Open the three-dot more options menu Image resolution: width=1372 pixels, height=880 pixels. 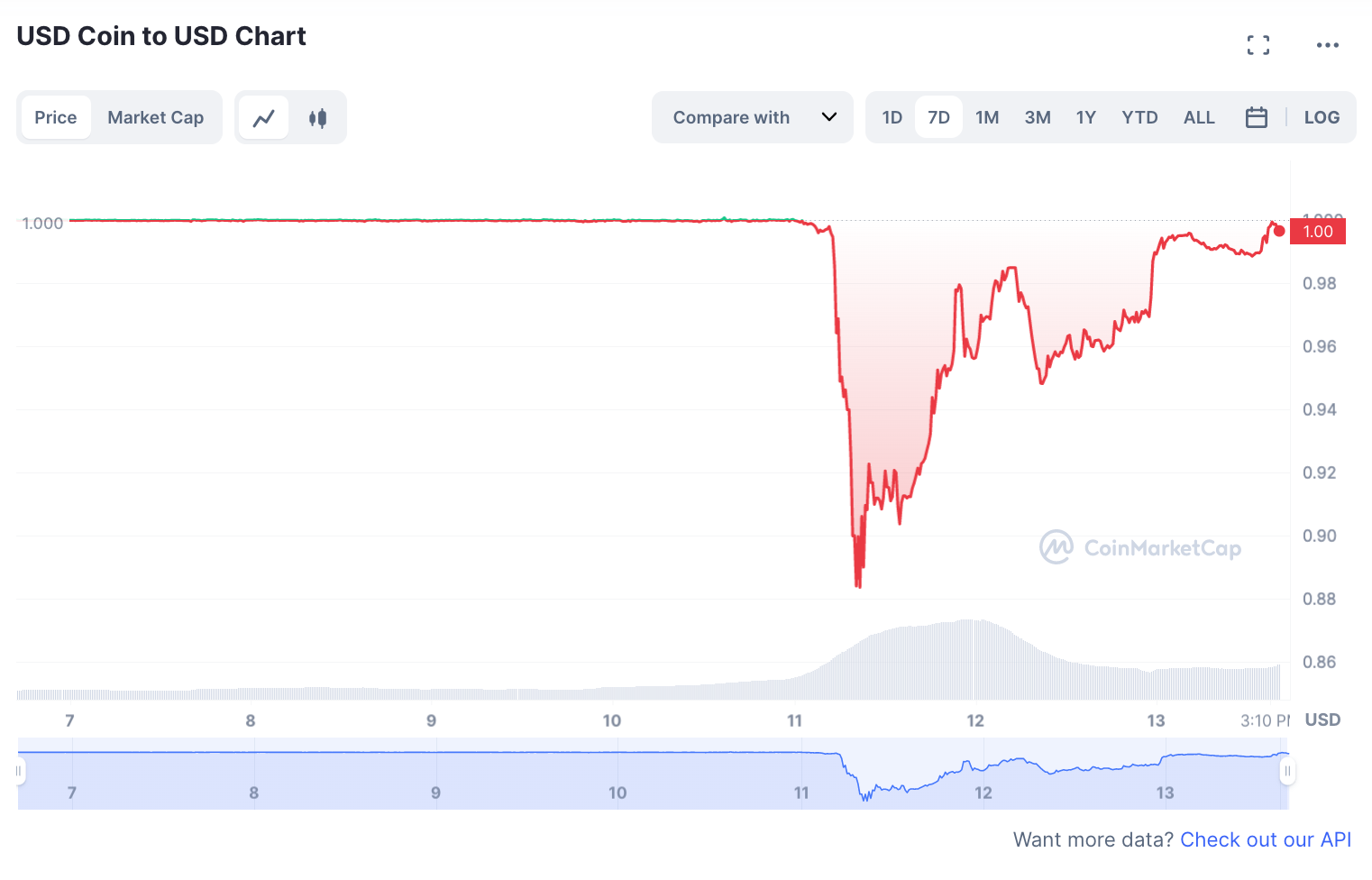tap(1327, 45)
